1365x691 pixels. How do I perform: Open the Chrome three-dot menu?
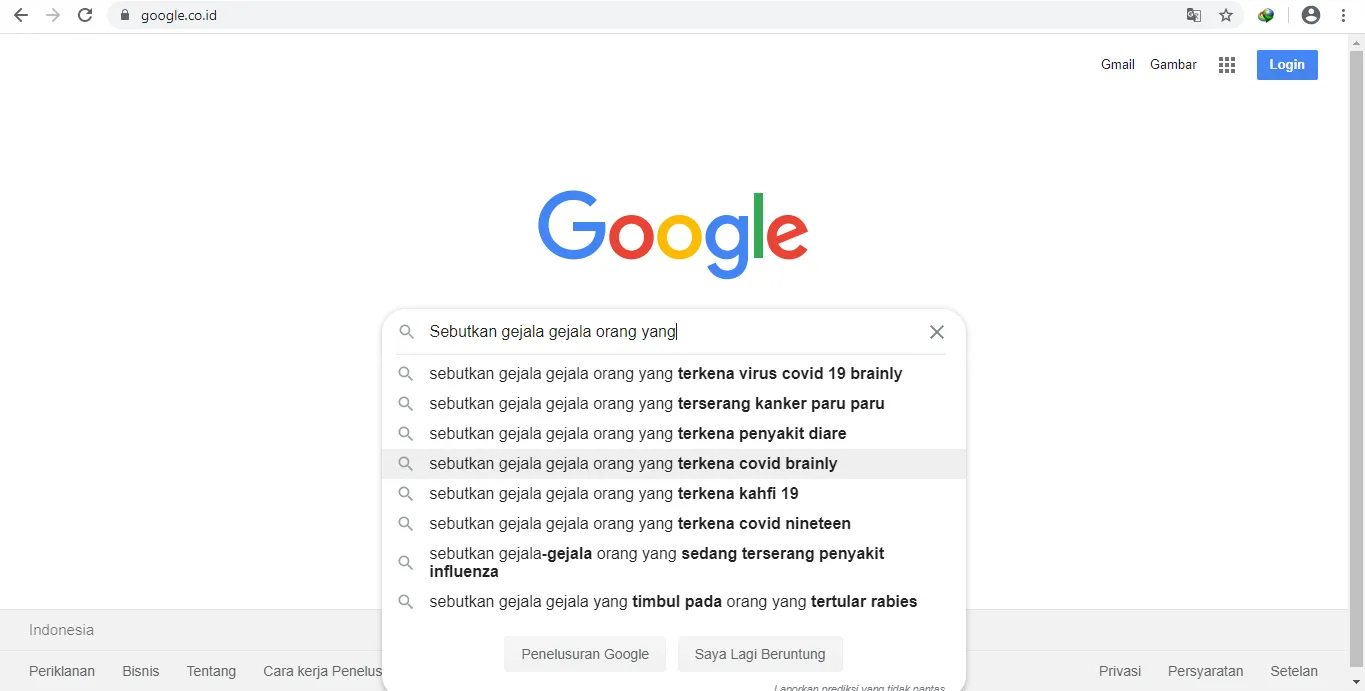click(1344, 15)
